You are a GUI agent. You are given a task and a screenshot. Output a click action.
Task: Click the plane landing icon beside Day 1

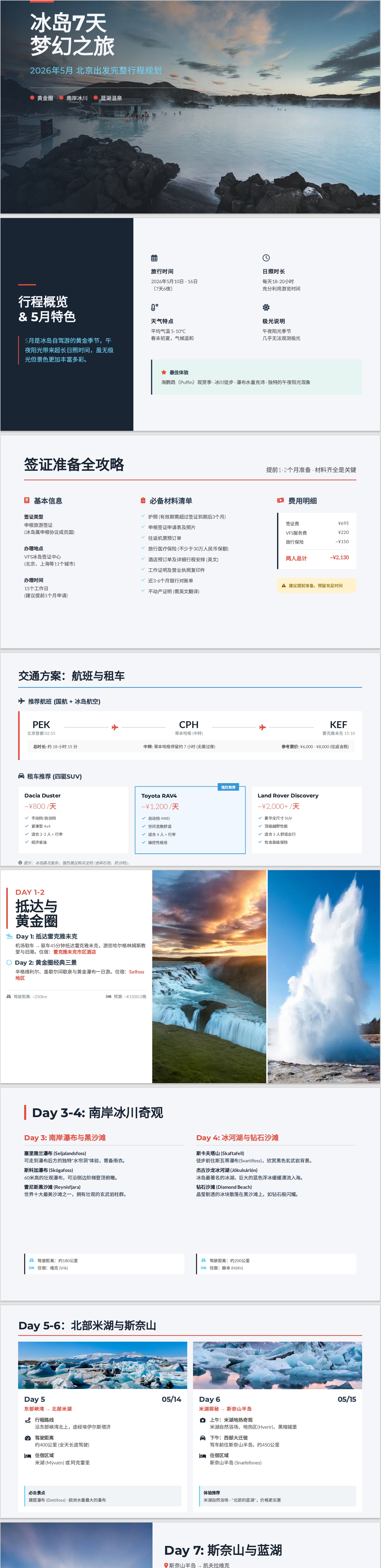click(x=10, y=936)
